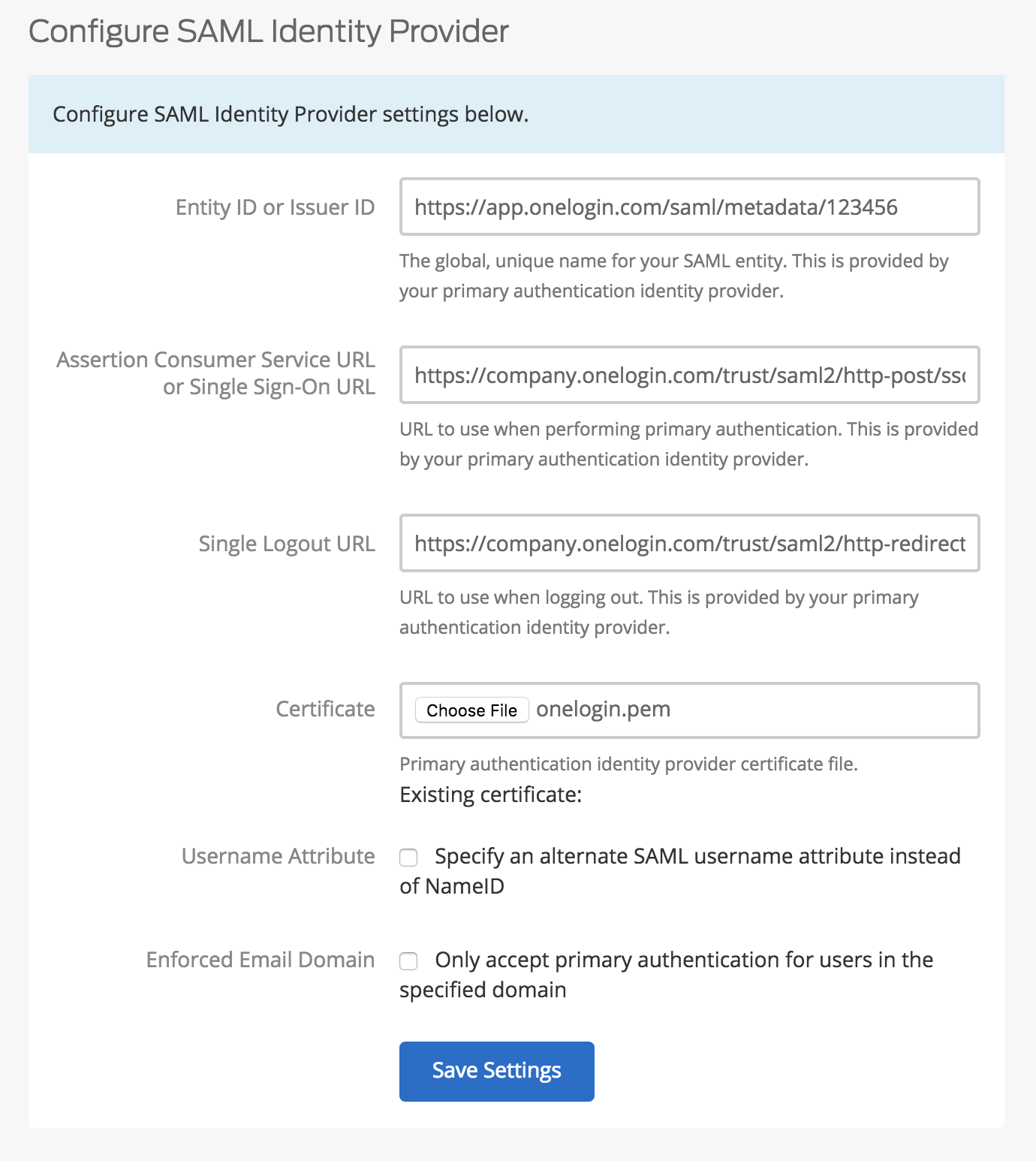Click the Existing certificate label
This screenshot has width=1036, height=1161.
[x=490, y=794]
